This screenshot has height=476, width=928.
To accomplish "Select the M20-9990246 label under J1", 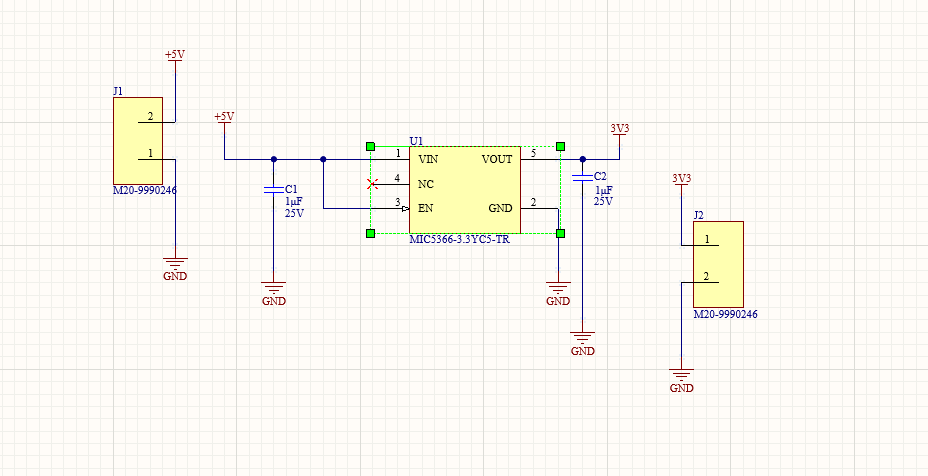I will tap(145, 189).
